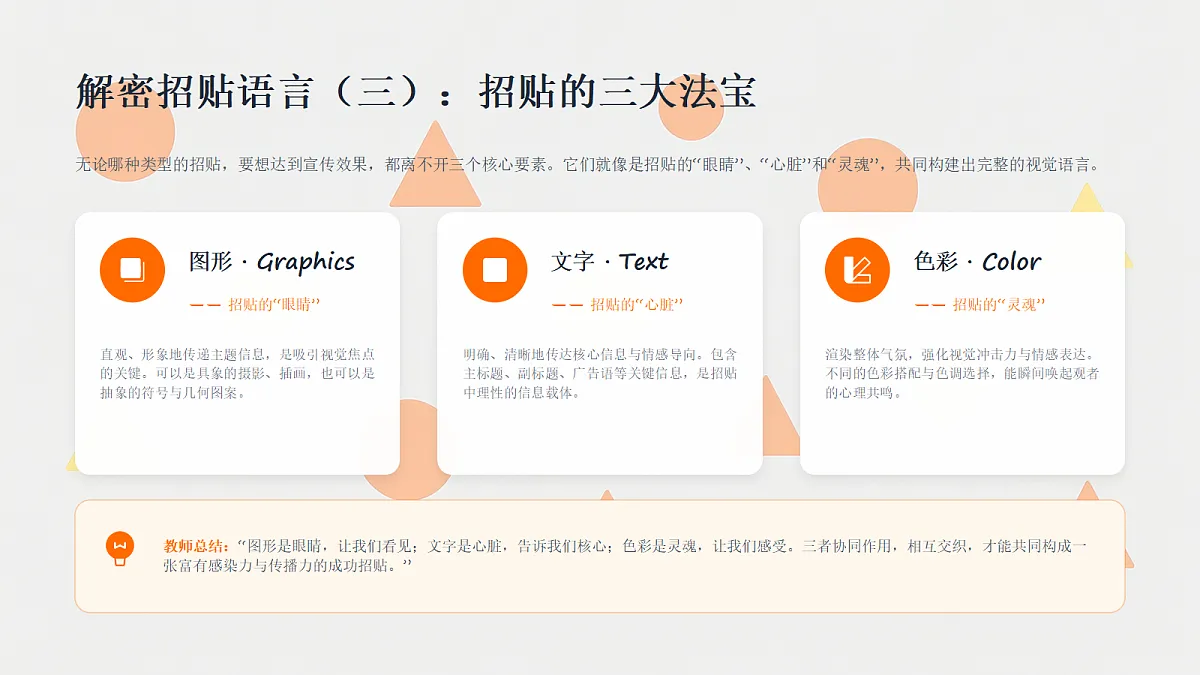This screenshot has width=1200, height=675.
Task: Click the intro paragraph starting 无论哪种类型的招贴
Action: pos(588,165)
